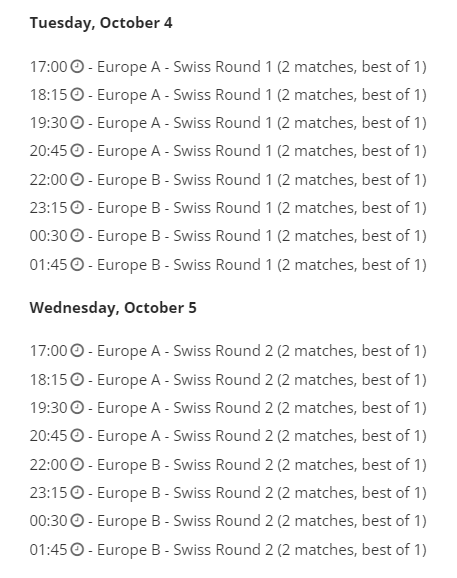The height and width of the screenshot is (578, 457).
Task: Click clock icon at Wednesday 00:30 Round 2
Action: click(77, 520)
